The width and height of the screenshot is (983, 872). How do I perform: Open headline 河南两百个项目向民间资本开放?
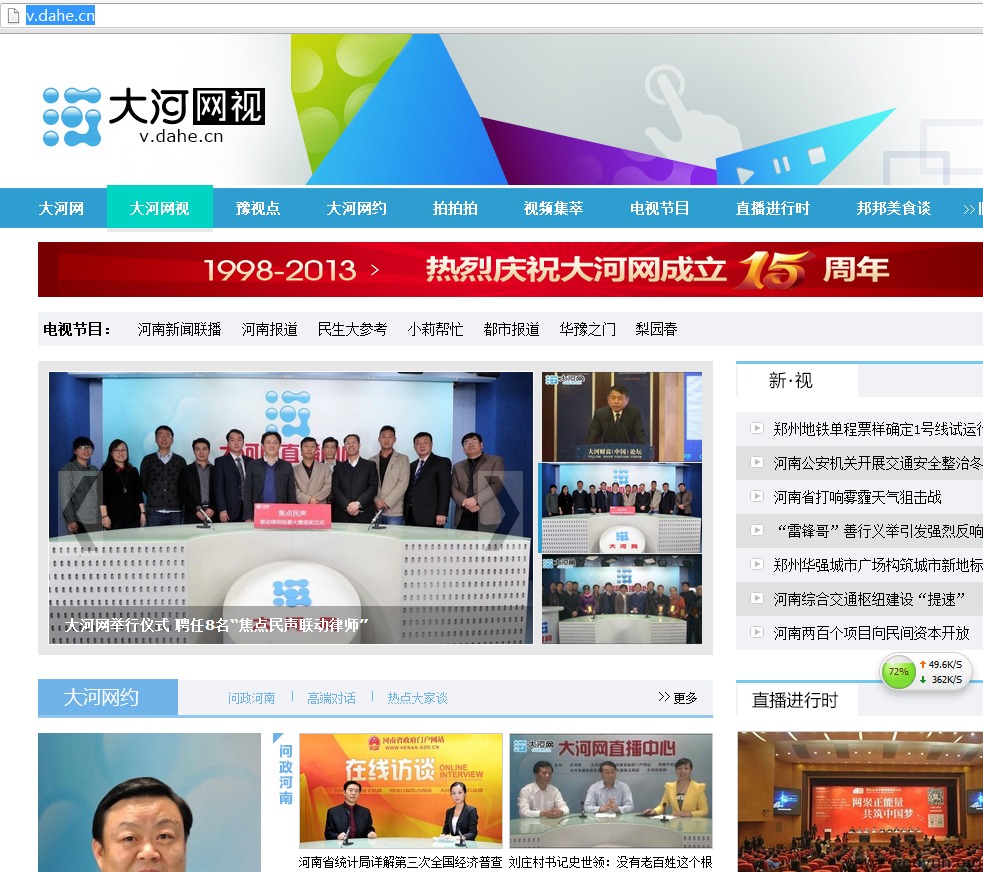coord(871,633)
